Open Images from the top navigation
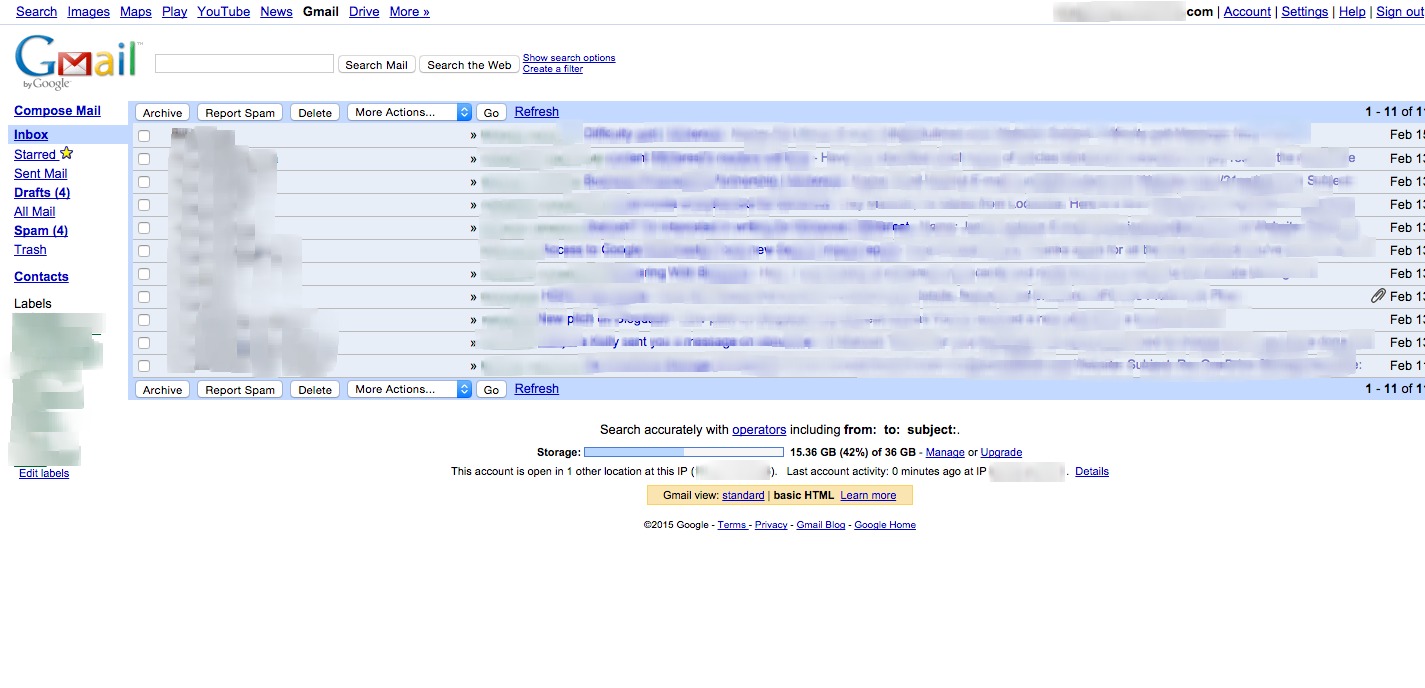 (x=88, y=12)
